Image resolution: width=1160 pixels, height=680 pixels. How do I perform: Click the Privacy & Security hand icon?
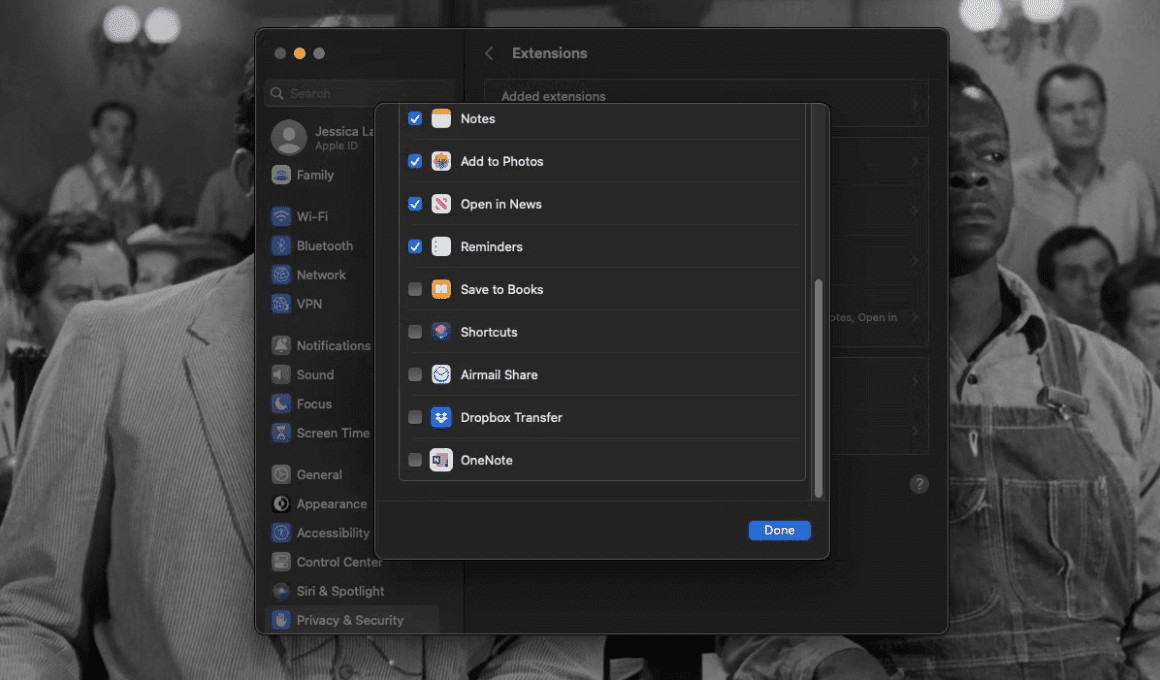click(281, 620)
